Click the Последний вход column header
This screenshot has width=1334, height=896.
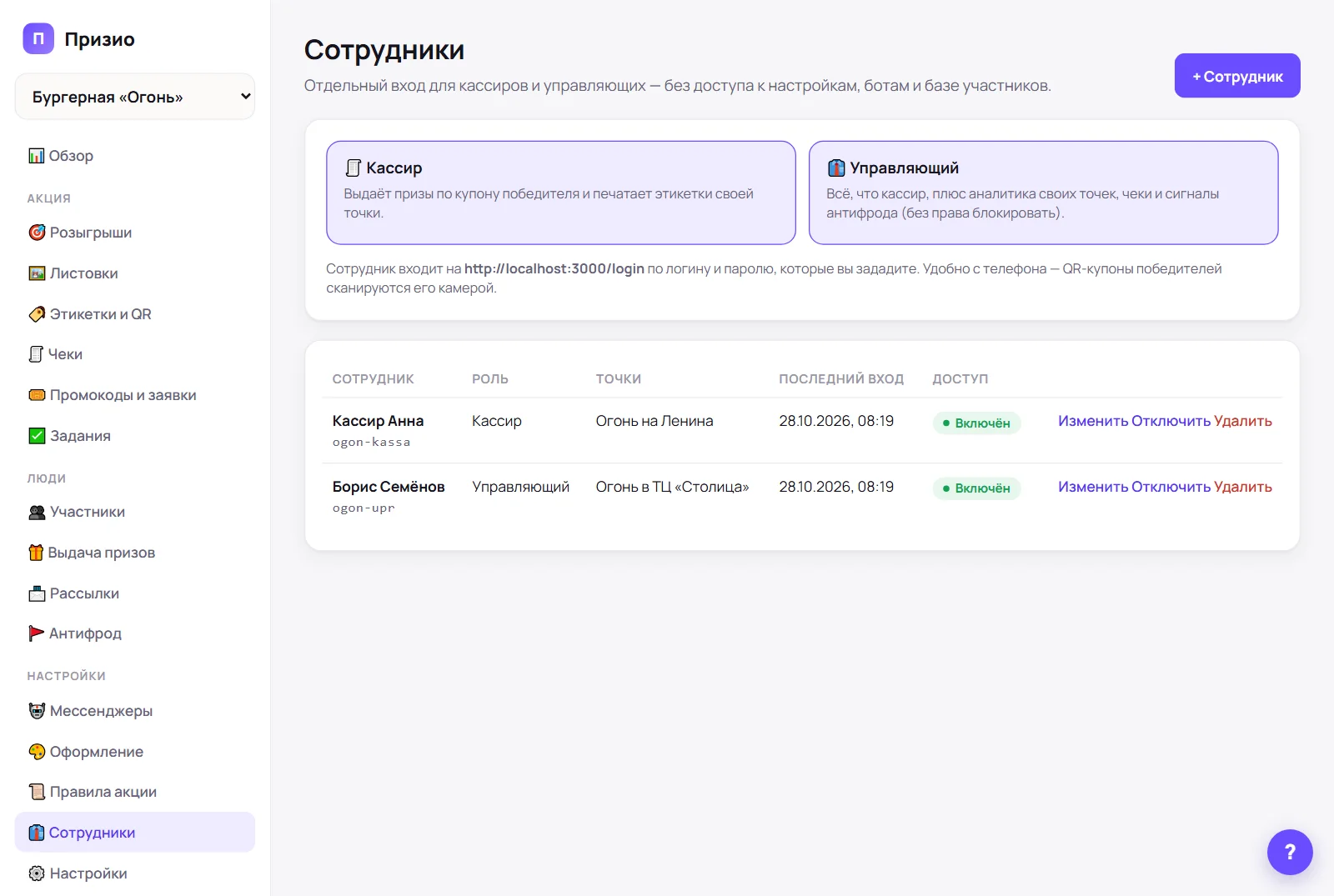pos(841,378)
